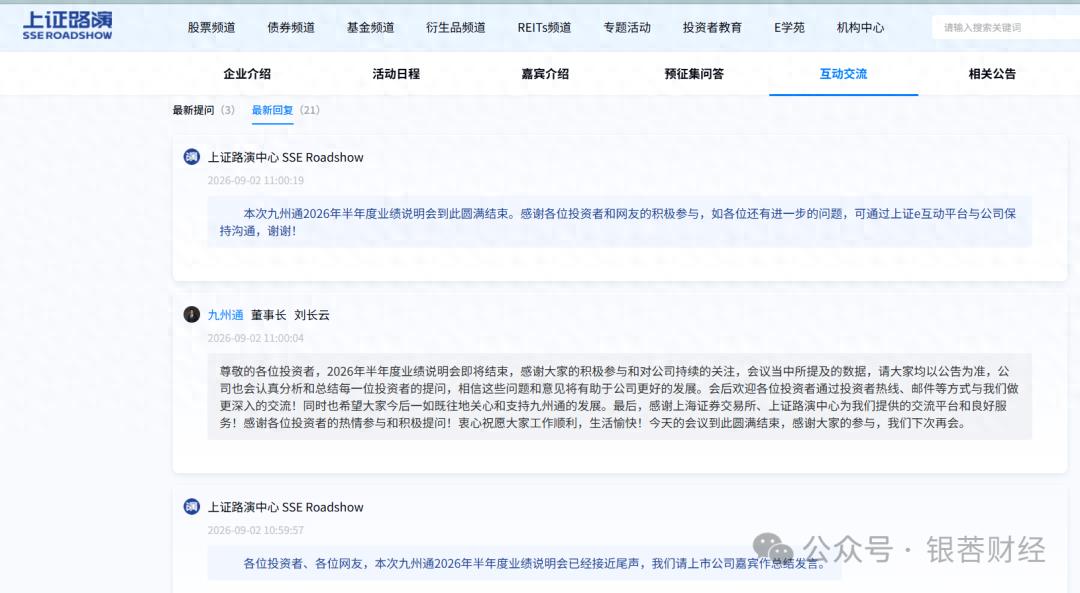Open the 债券频道 menu item

[291, 28]
